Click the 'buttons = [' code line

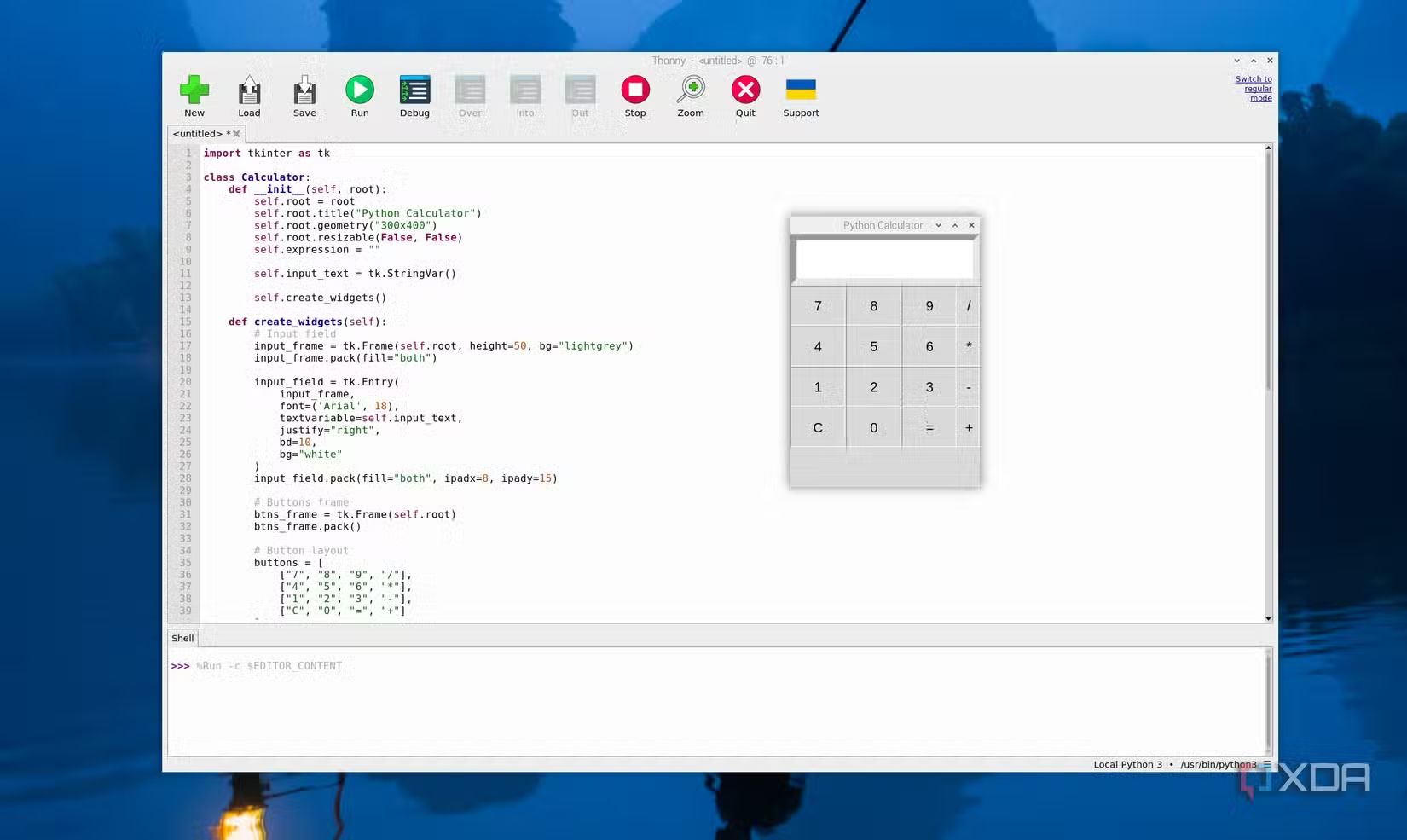point(288,563)
